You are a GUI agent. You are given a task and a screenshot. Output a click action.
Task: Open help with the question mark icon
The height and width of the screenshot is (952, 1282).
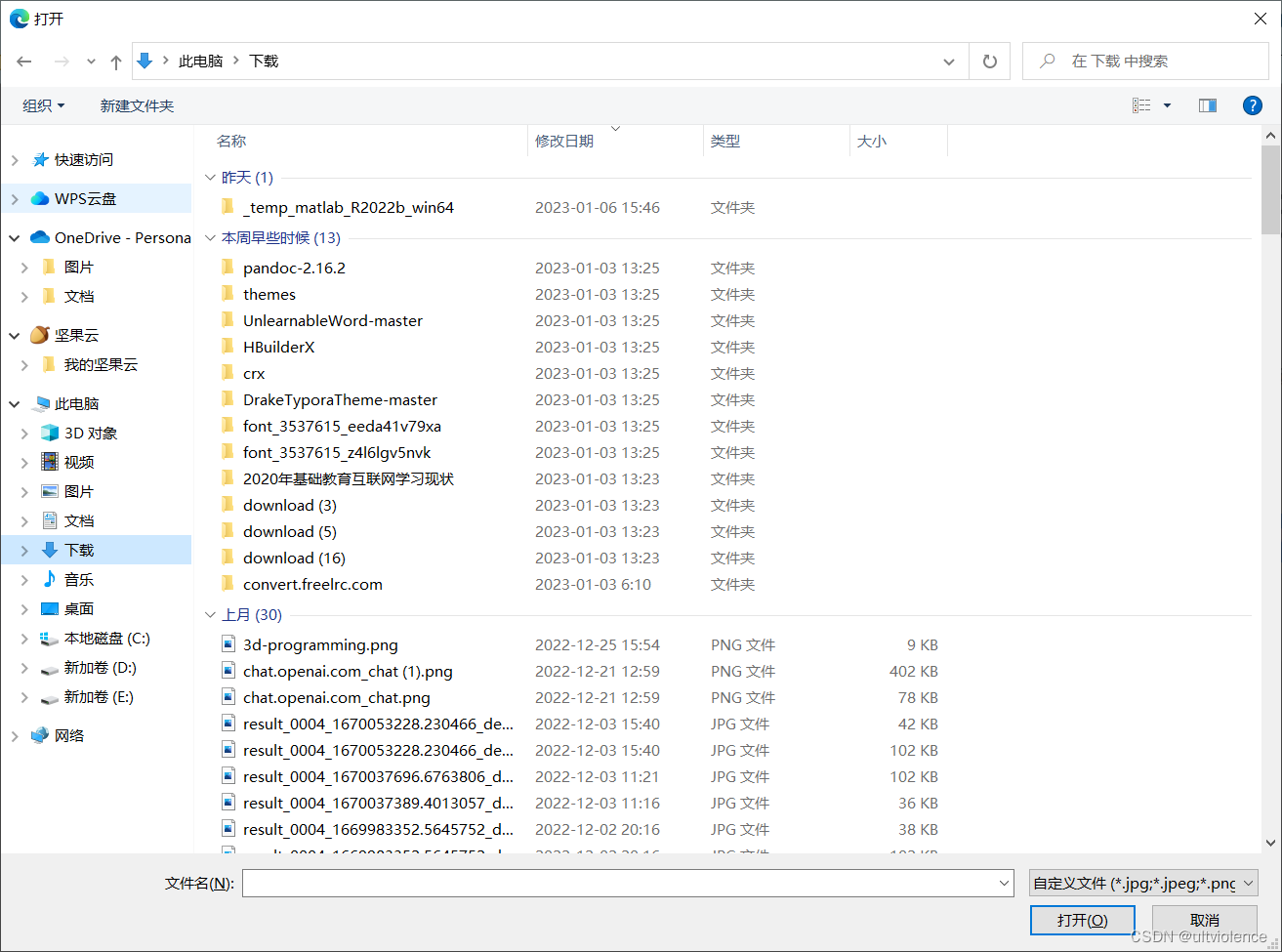point(1253,105)
